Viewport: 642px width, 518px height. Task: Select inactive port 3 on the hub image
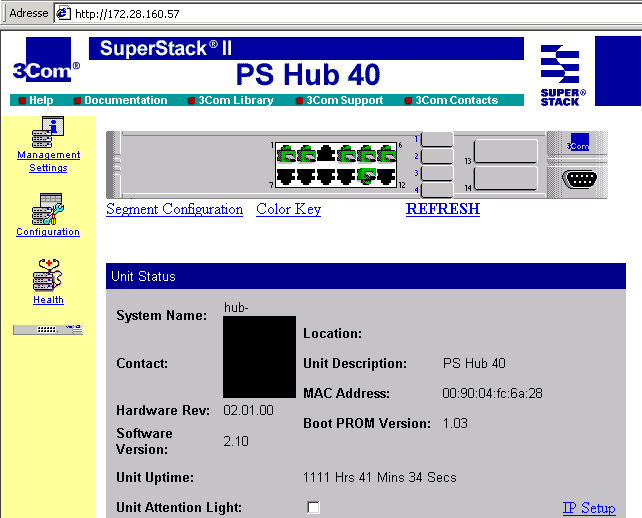(326, 154)
